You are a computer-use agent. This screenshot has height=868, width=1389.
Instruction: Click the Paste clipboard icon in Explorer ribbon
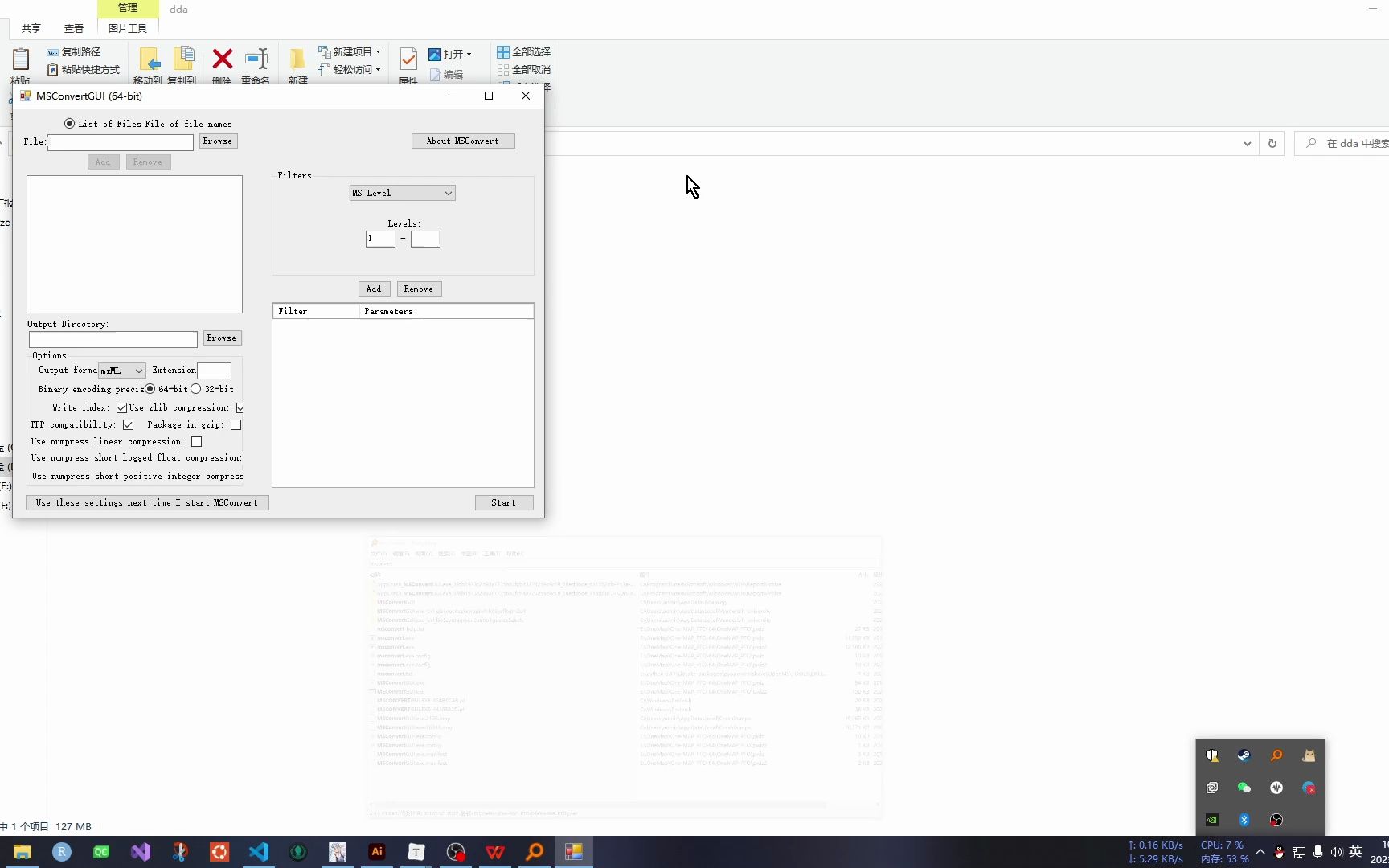point(20,59)
